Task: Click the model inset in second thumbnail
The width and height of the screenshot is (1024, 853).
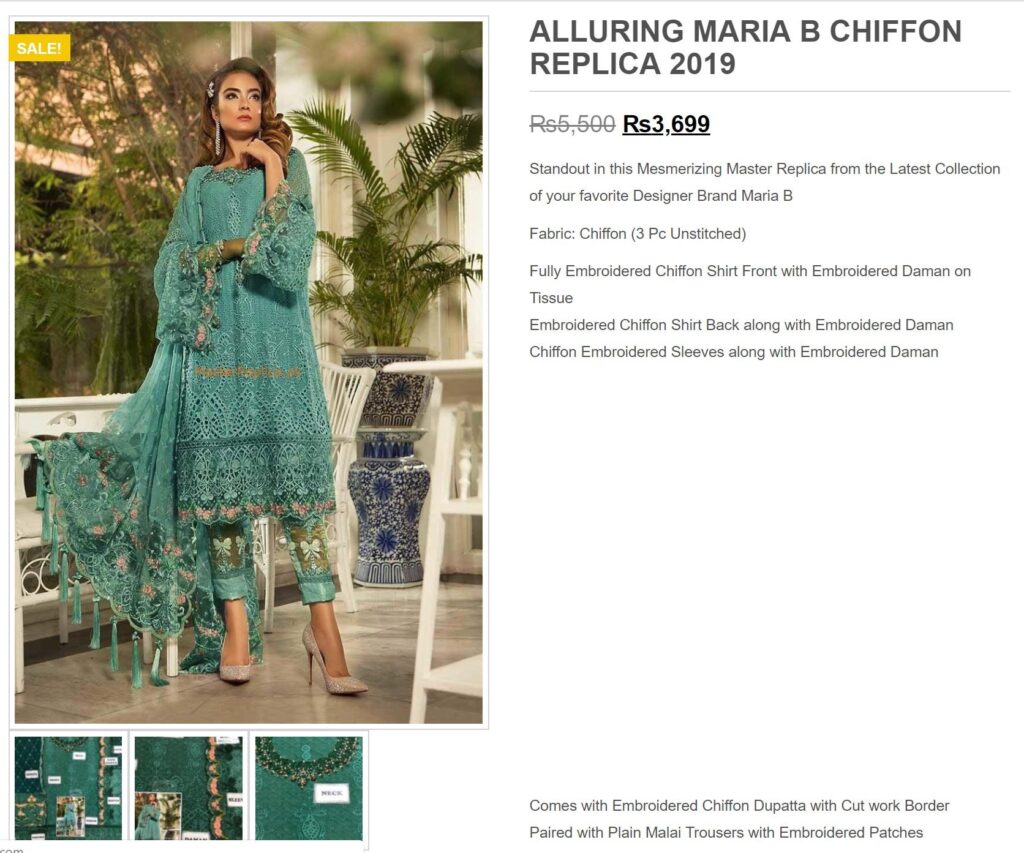Action: [x=158, y=815]
